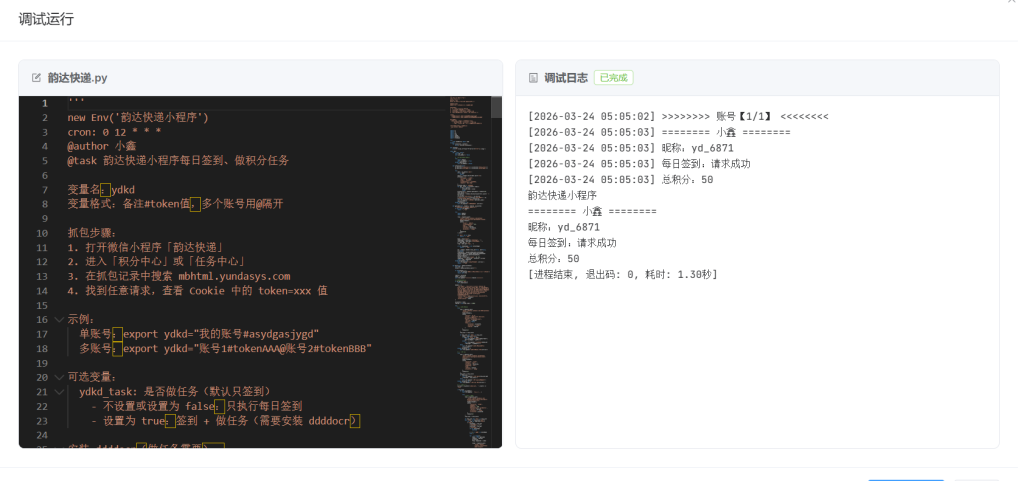The width and height of the screenshot is (1024, 481).
Task: Click the log icon beside 调试日志
Action: [533, 78]
